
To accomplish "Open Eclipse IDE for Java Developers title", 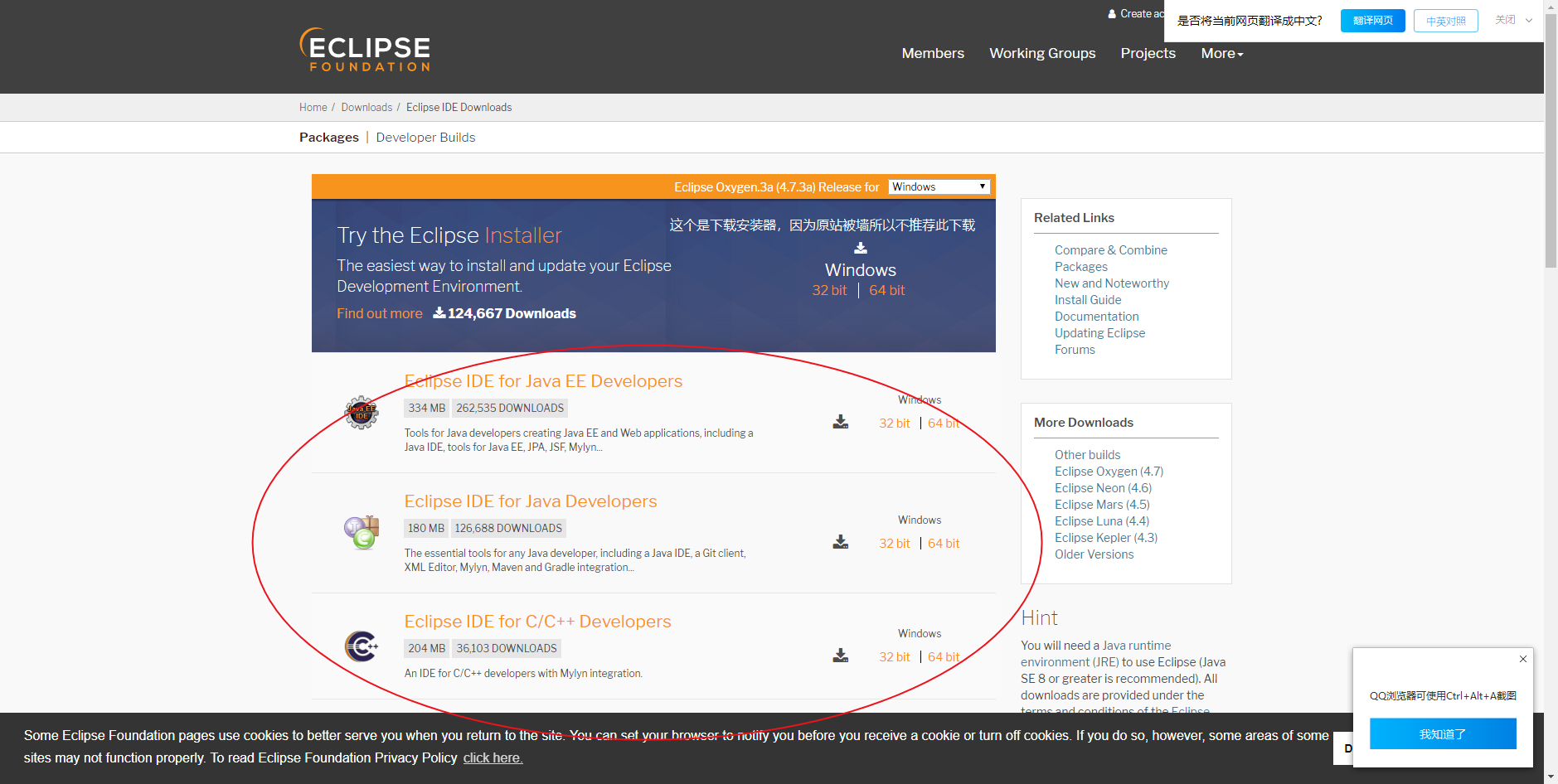I will pyautogui.click(x=531, y=501).
